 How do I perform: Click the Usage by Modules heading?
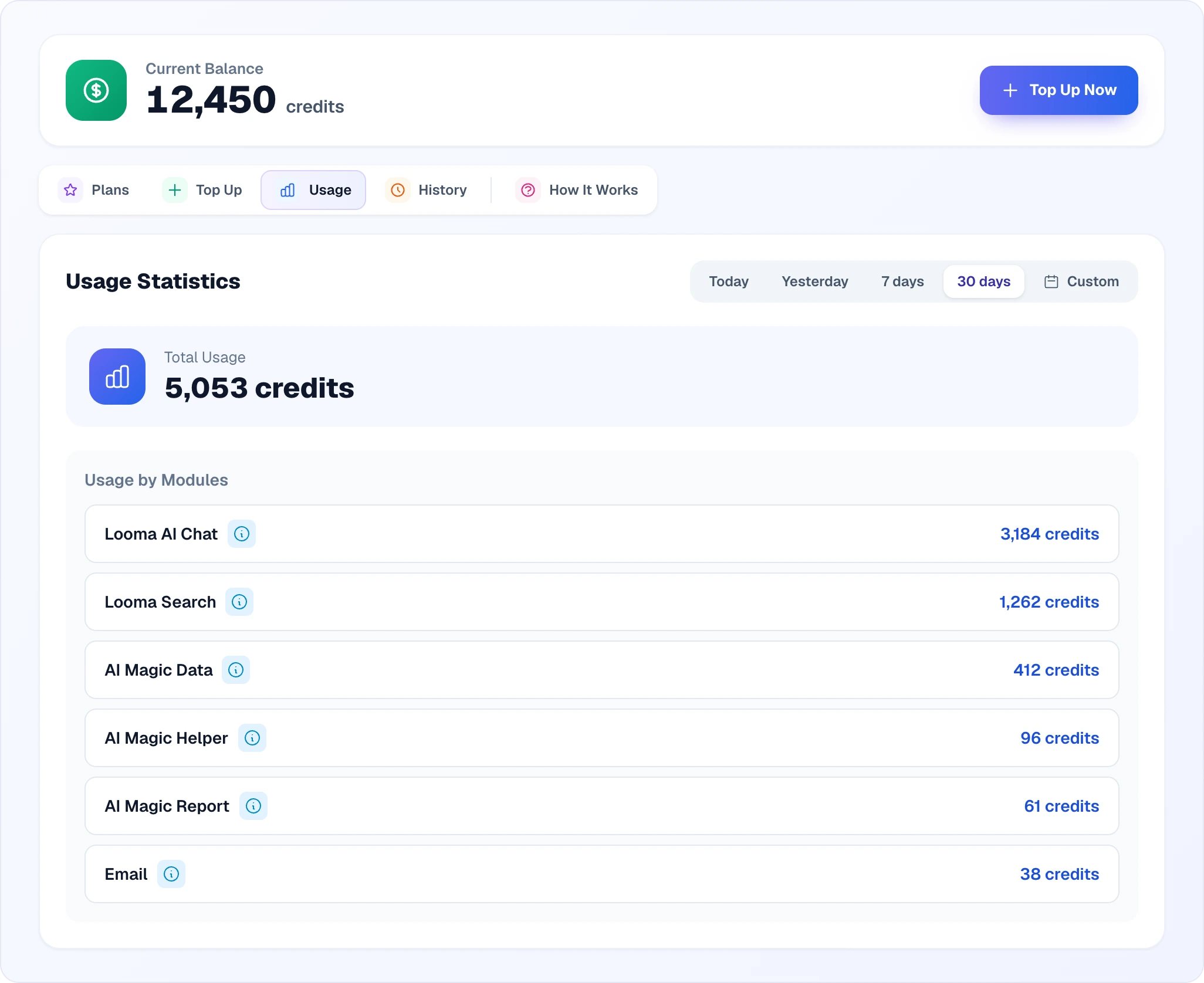pos(156,480)
